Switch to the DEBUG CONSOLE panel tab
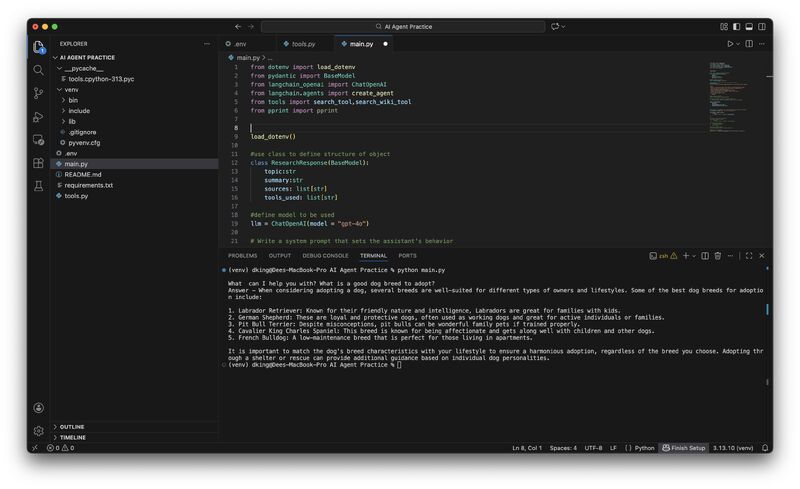Image resolution: width=800 pixels, height=489 pixels. (325, 256)
